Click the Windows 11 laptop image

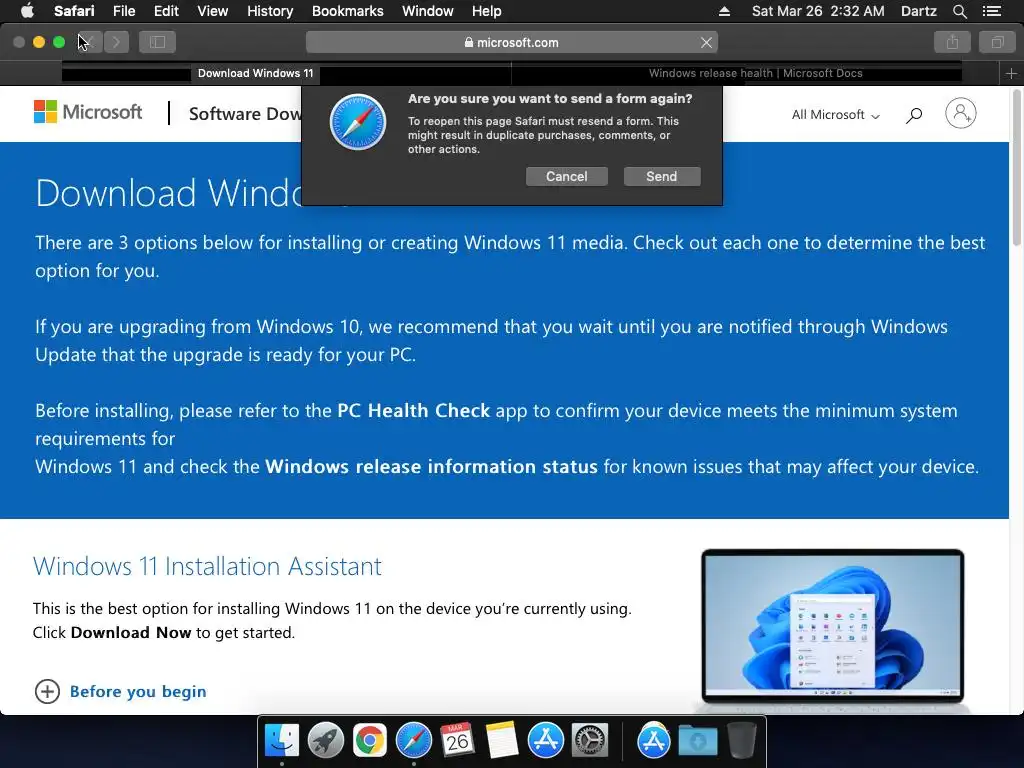(833, 629)
